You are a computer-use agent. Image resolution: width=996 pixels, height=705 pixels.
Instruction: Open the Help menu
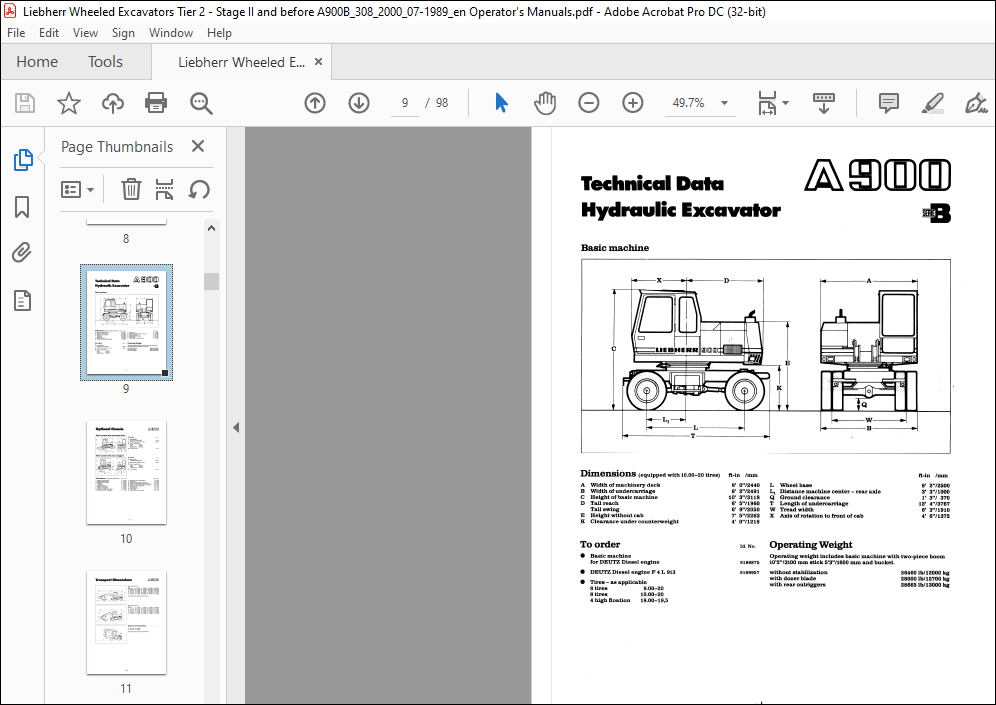point(219,33)
